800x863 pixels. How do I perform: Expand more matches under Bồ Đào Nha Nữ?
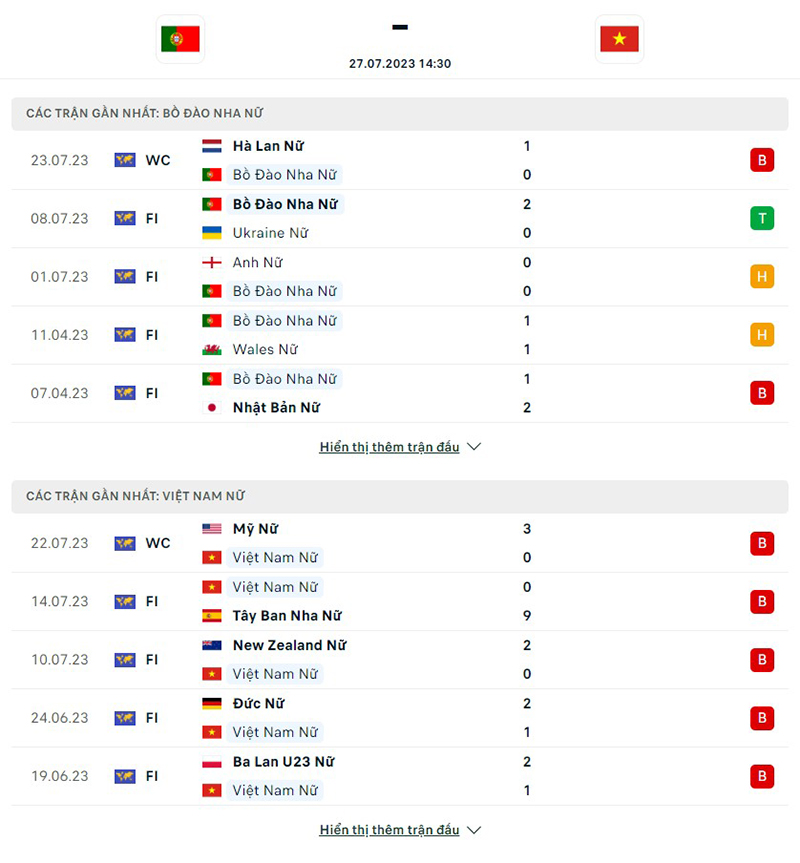coord(400,447)
